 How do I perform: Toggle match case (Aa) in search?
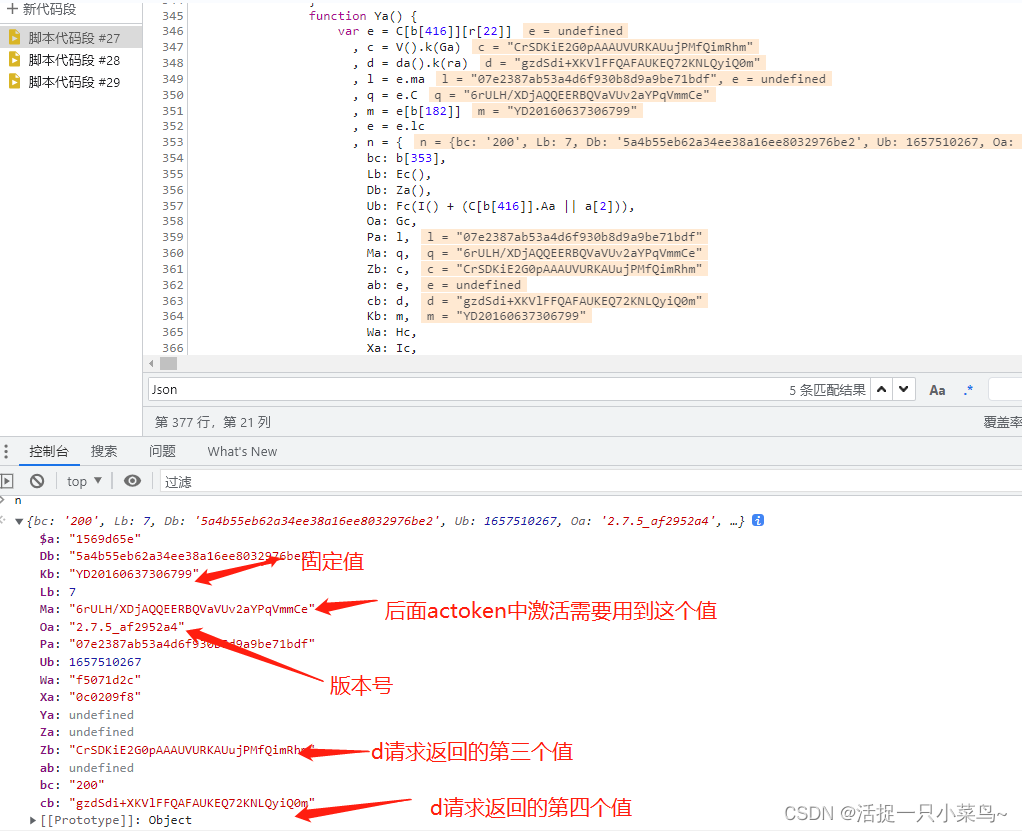coord(937,390)
